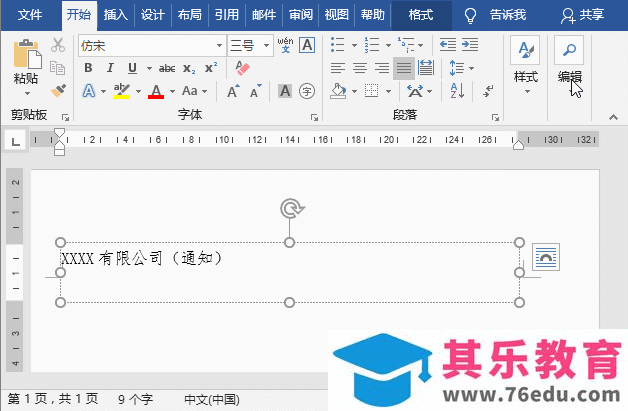Open the 样式 styles gallery
This screenshot has width=628, height=411.
pos(525,66)
